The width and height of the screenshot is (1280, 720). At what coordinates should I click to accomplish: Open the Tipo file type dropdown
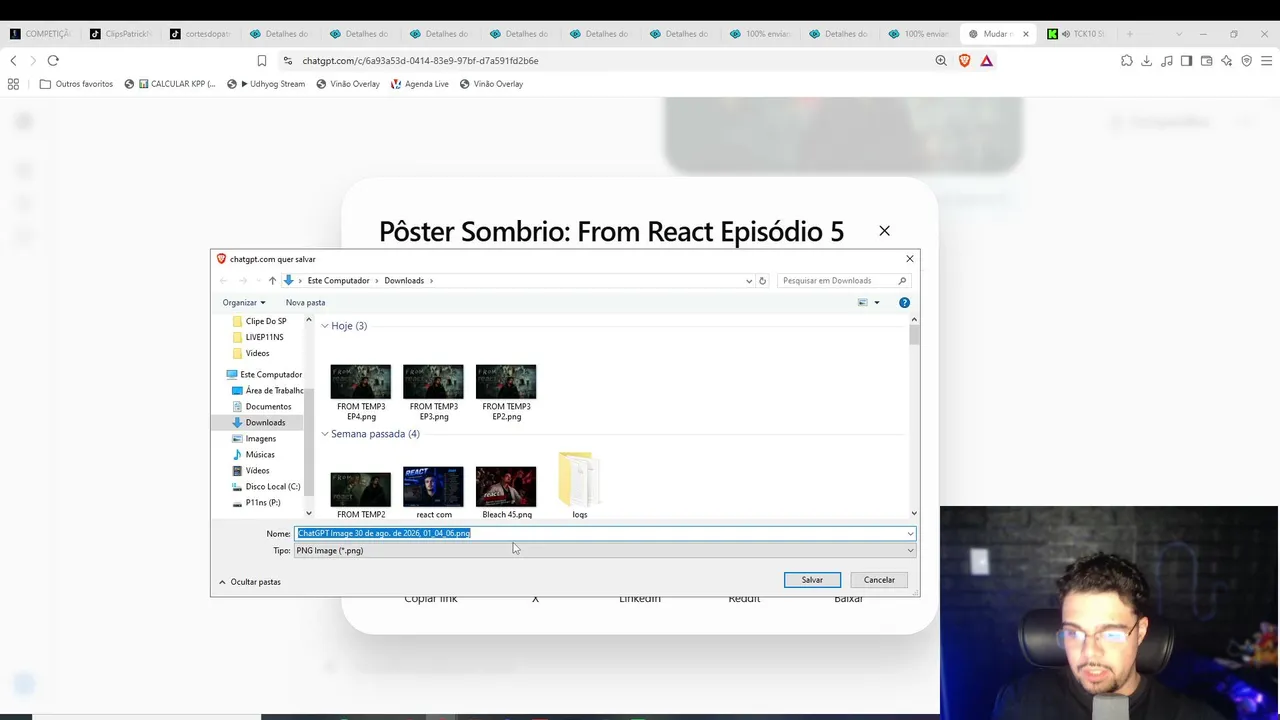click(x=604, y=550)
